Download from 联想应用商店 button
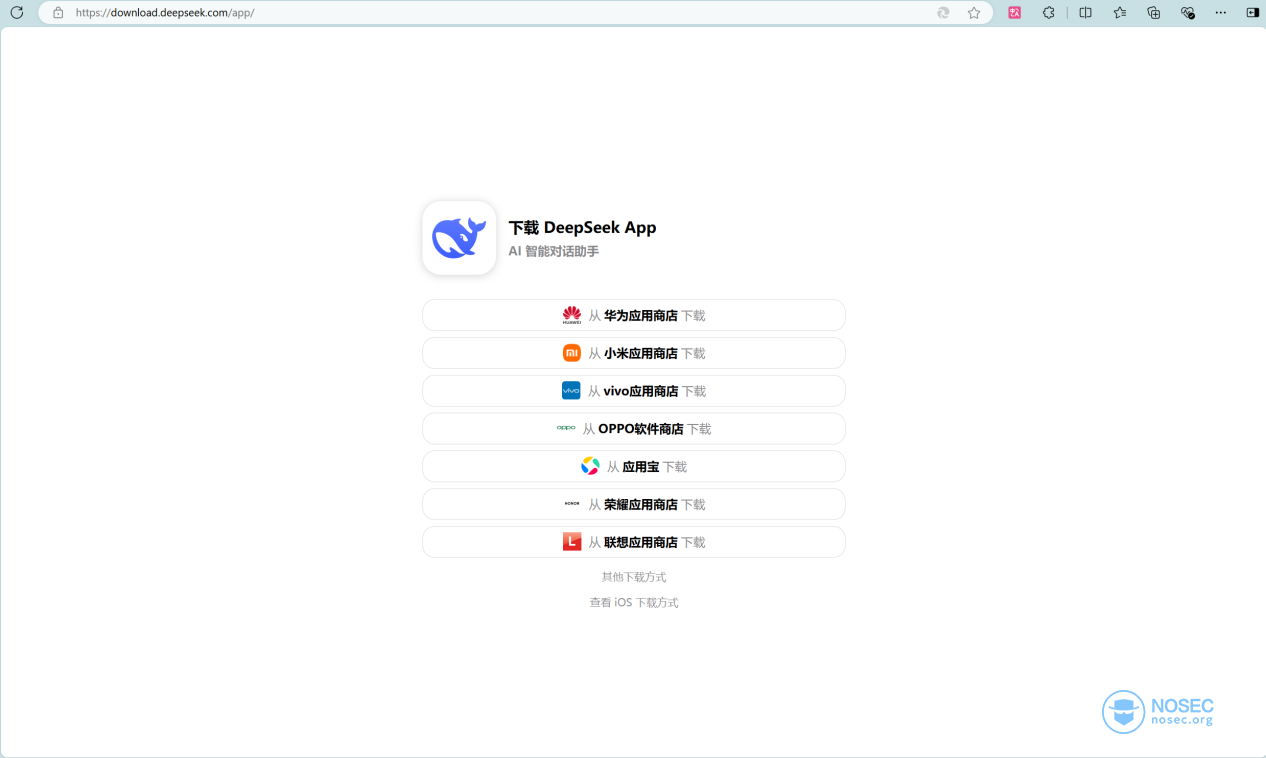 (634, 542)
